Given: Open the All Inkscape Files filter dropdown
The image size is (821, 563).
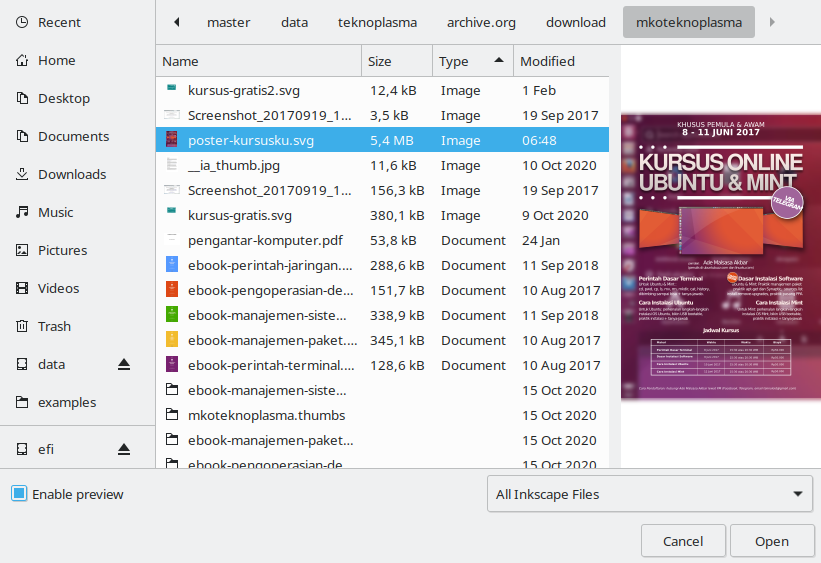Looking at the screenshot, I should click(650, 494).
